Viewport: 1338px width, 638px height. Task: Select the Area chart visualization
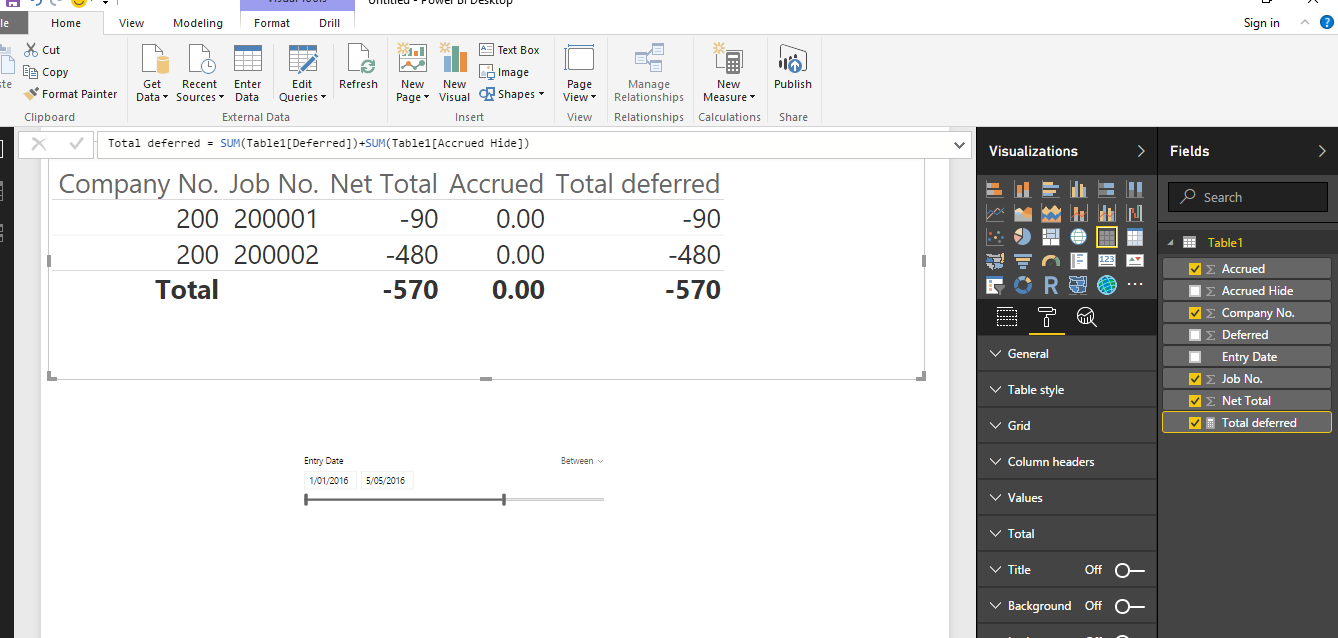[1023, 213]
